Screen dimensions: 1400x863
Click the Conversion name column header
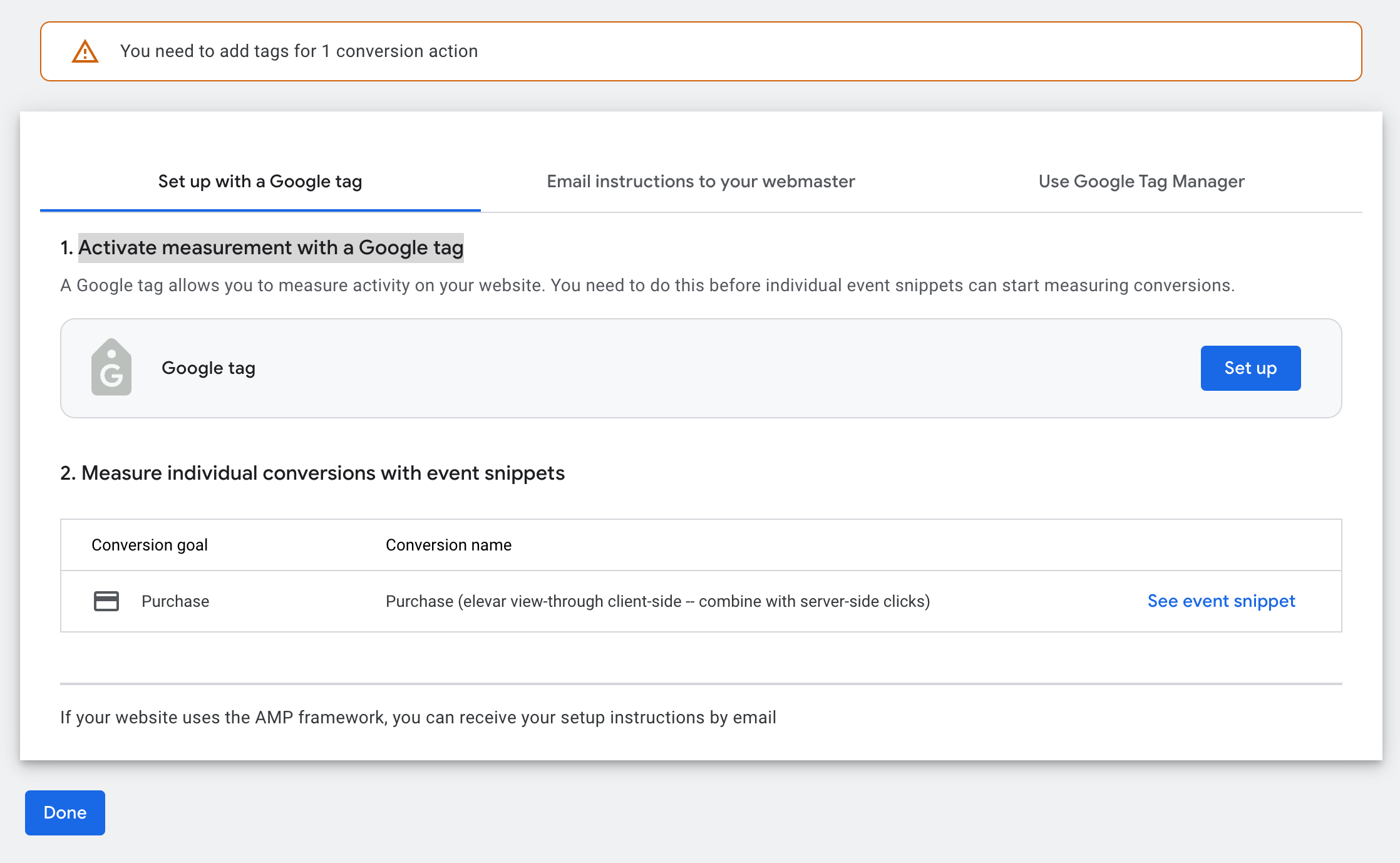click(448, 545)
